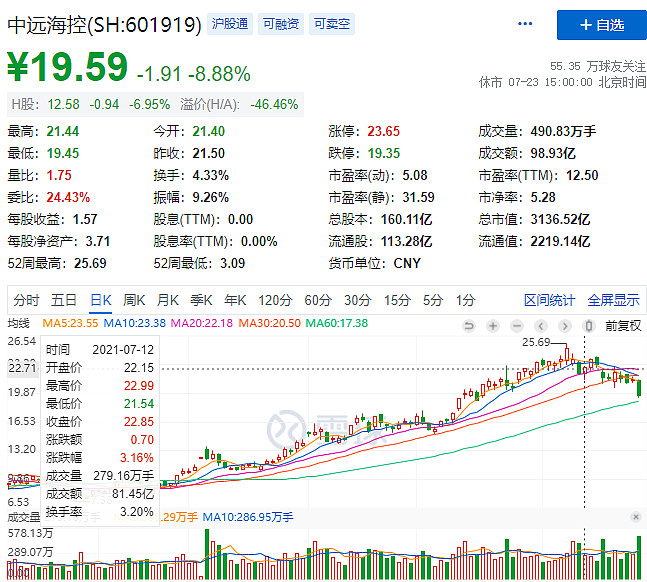Switch to the 1分 chart tab

[x=465, y=300]
